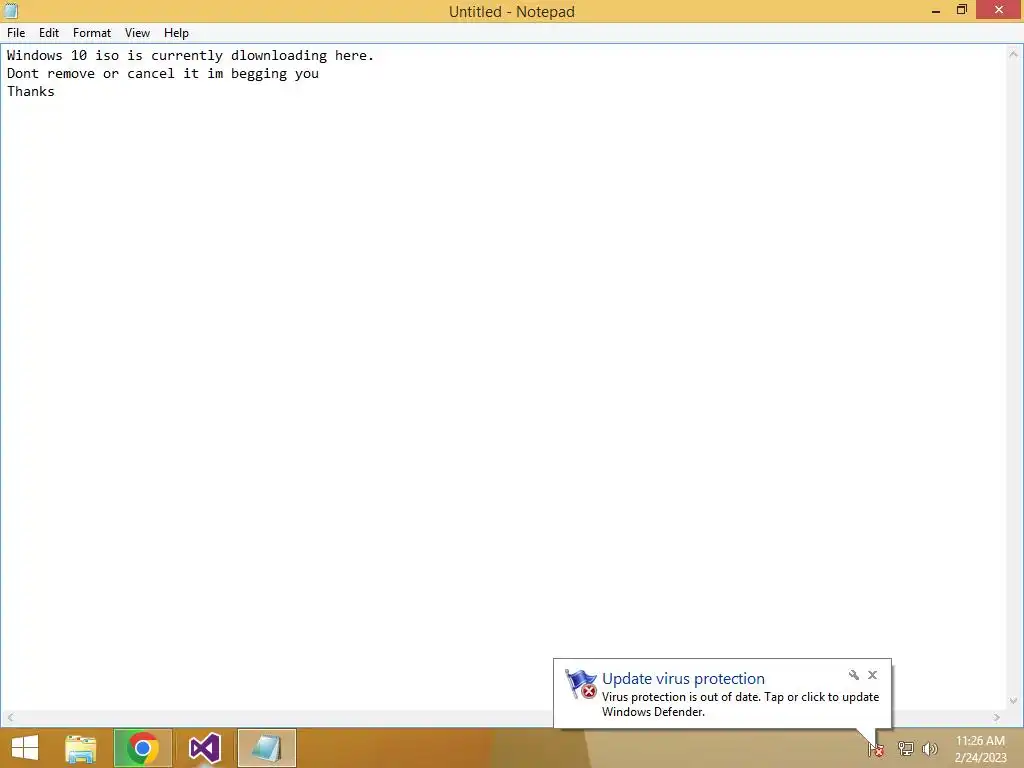Open the File menu

[x=16, y=33]
